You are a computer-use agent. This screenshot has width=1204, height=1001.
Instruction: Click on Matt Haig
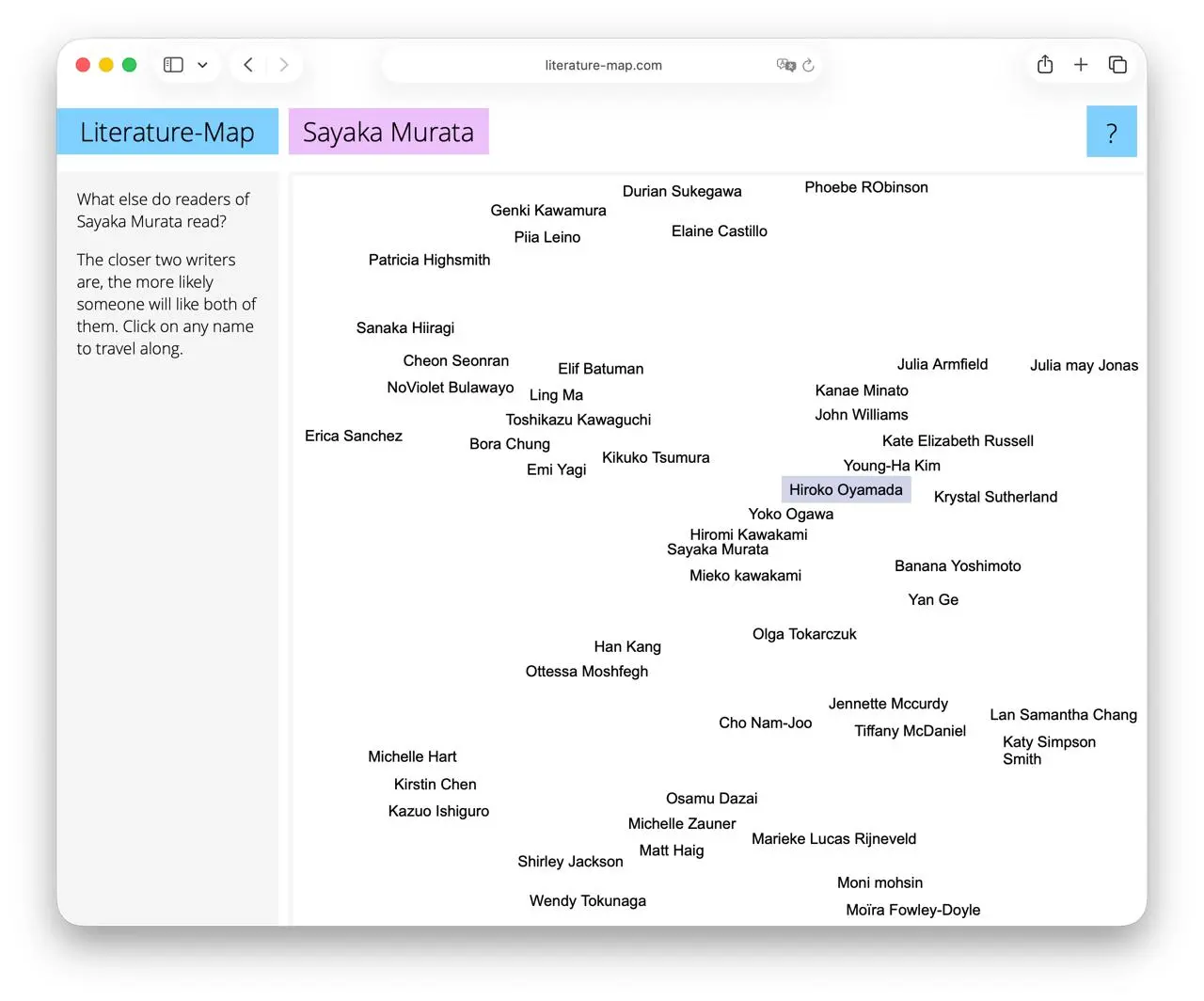point(672,850)
